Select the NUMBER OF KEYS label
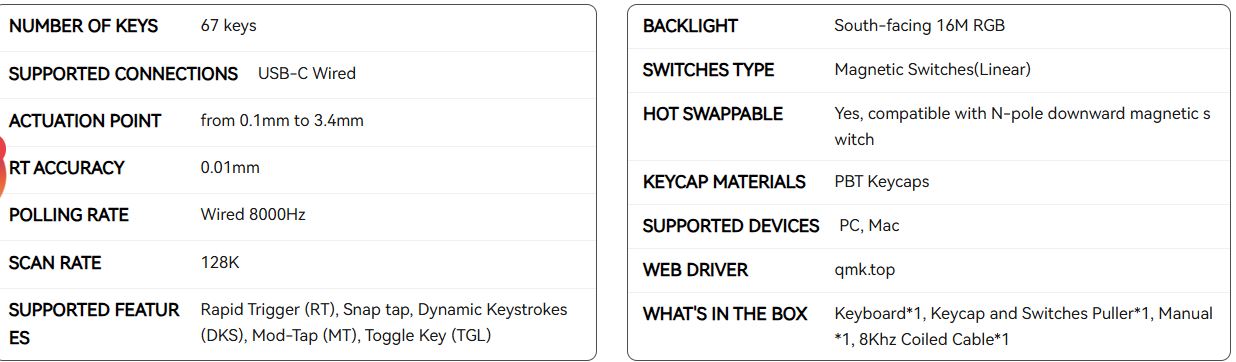This screenshot has height=362, width=1236. 84,26
